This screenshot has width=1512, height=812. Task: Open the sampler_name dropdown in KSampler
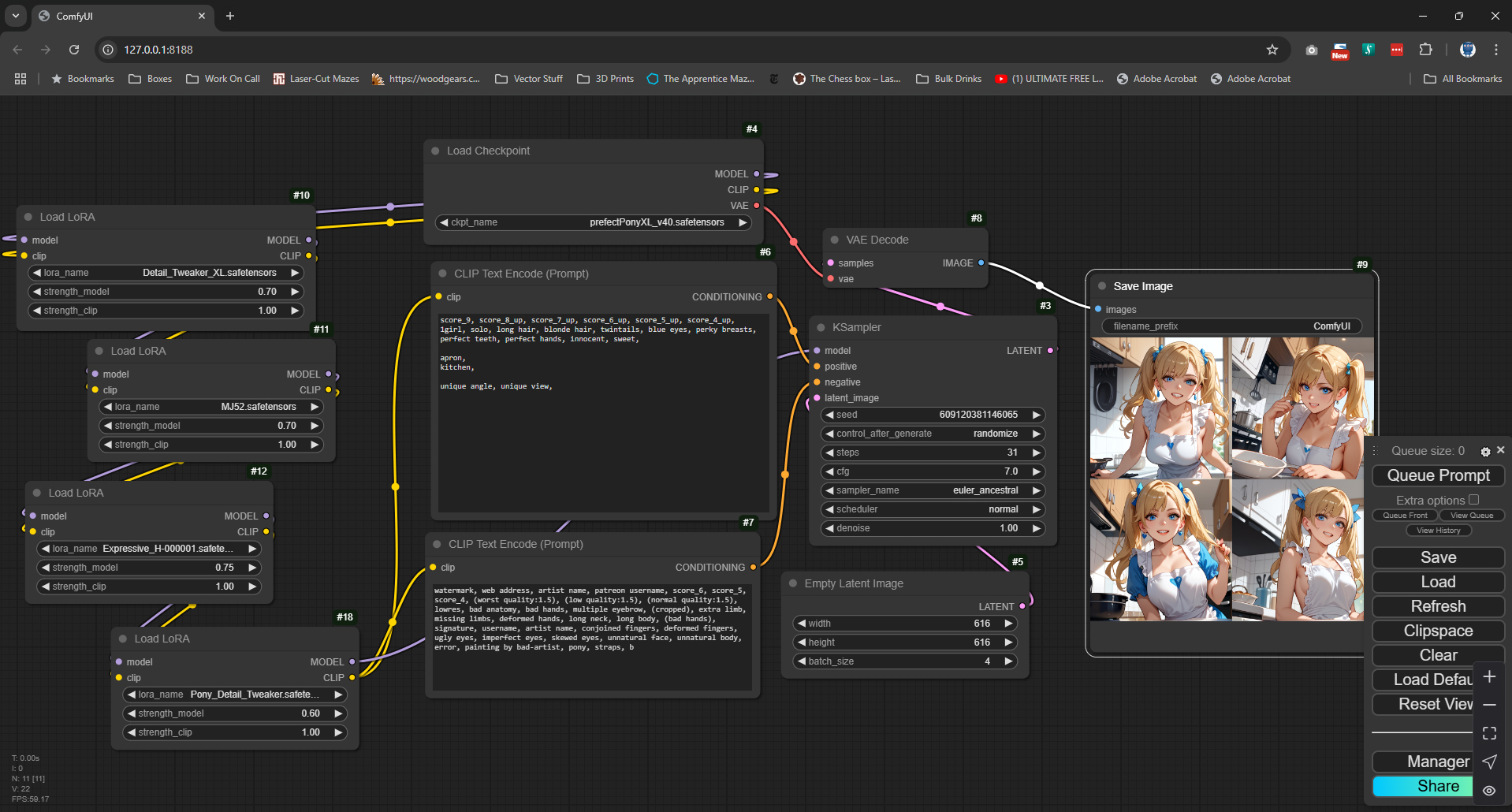tap(933, 490)
